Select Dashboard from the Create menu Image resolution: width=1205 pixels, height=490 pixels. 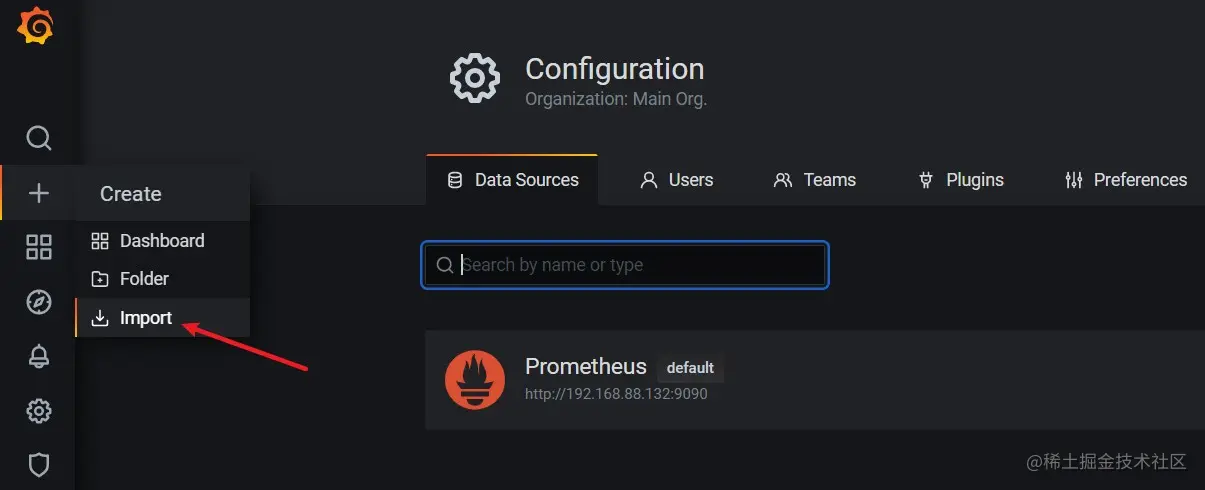[x=161, y=241]
